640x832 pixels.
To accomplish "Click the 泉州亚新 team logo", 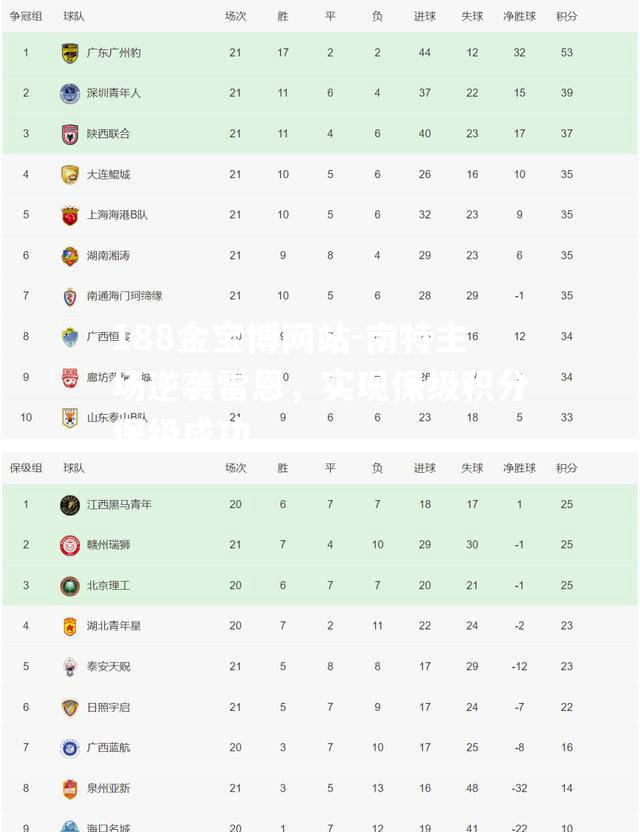I will pos(70,788).
